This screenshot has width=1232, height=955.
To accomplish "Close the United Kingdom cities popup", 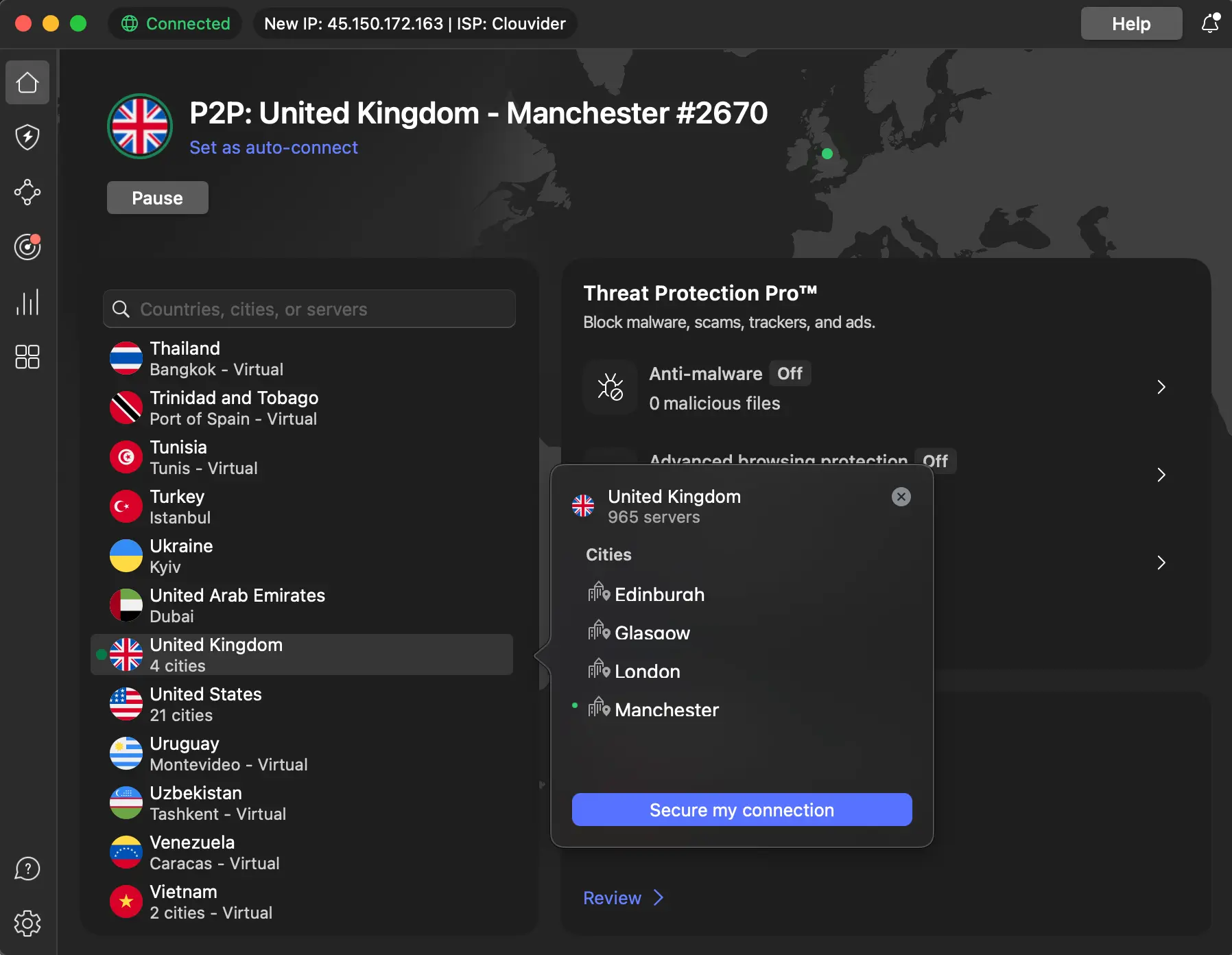I will [901, 497].
